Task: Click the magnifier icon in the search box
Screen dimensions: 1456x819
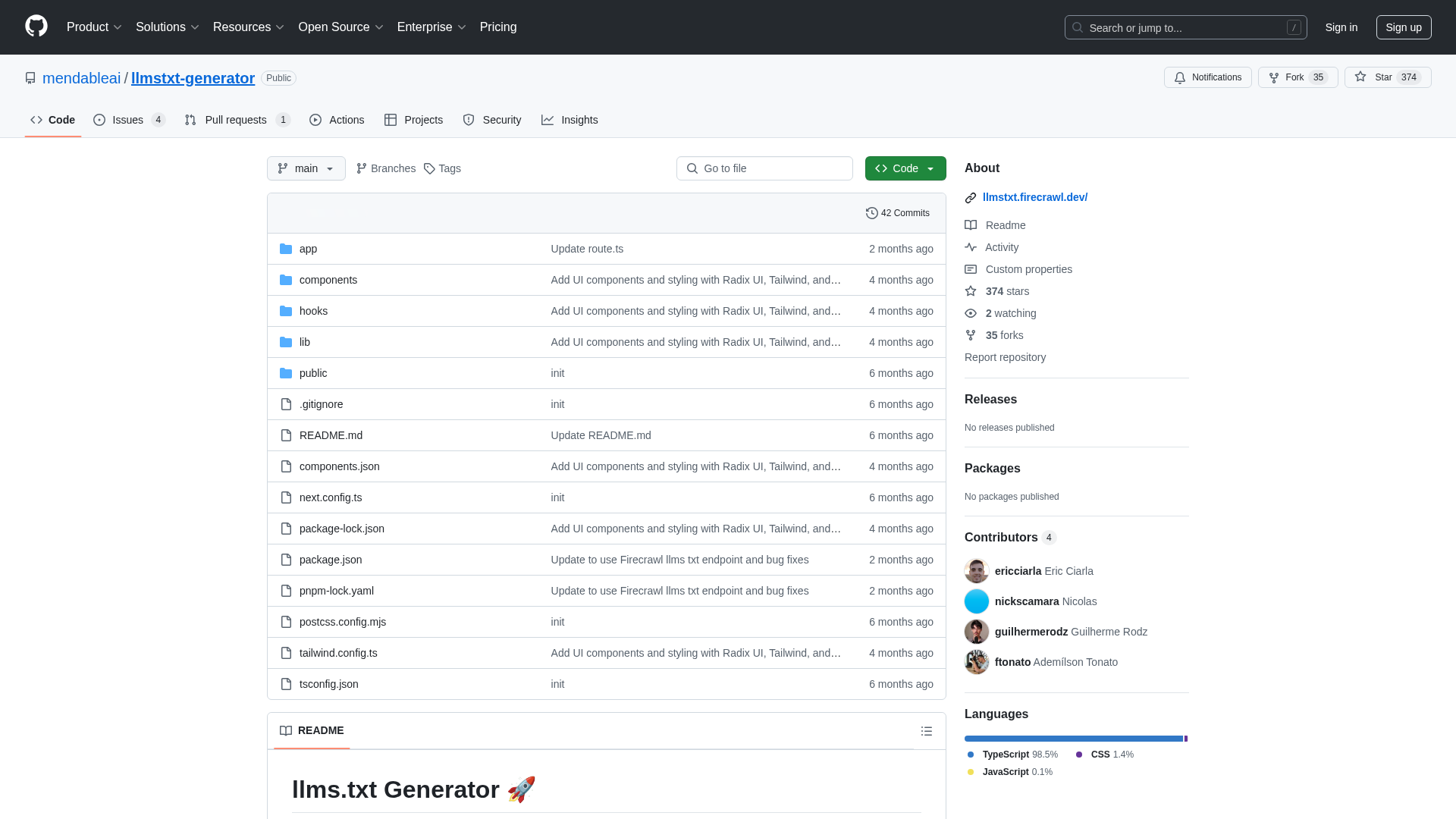Action: 1078,27
